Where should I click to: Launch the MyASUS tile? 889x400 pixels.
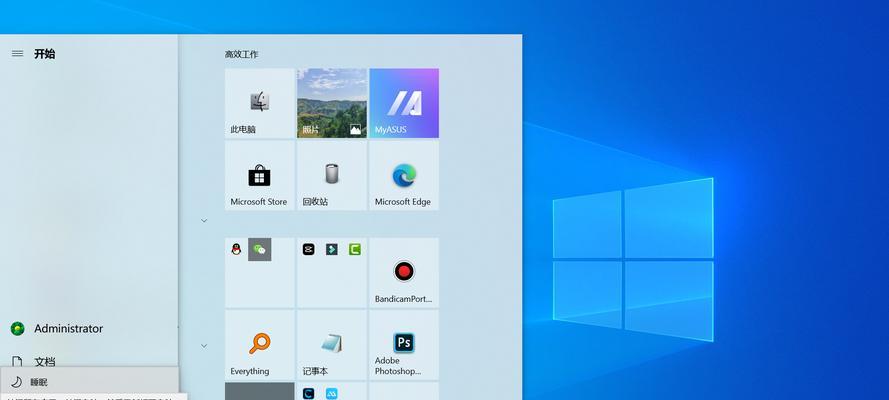404,103
